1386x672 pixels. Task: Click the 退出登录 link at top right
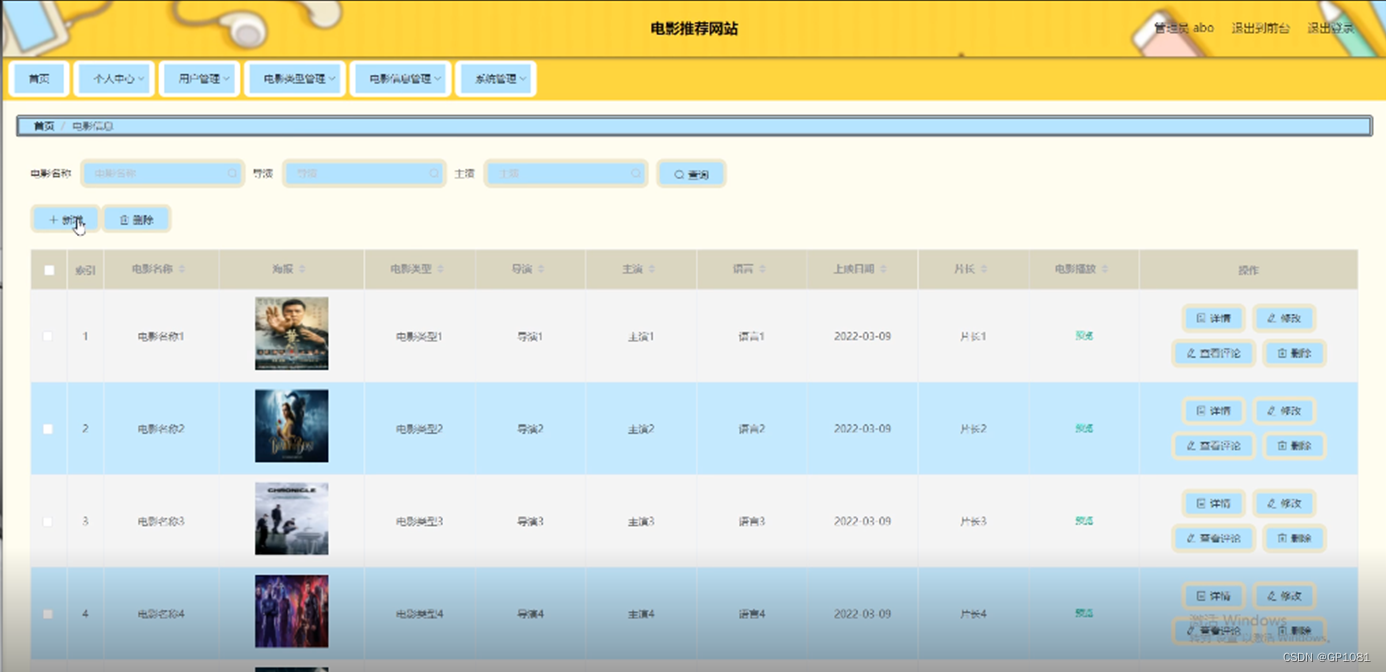[1331, 28]
